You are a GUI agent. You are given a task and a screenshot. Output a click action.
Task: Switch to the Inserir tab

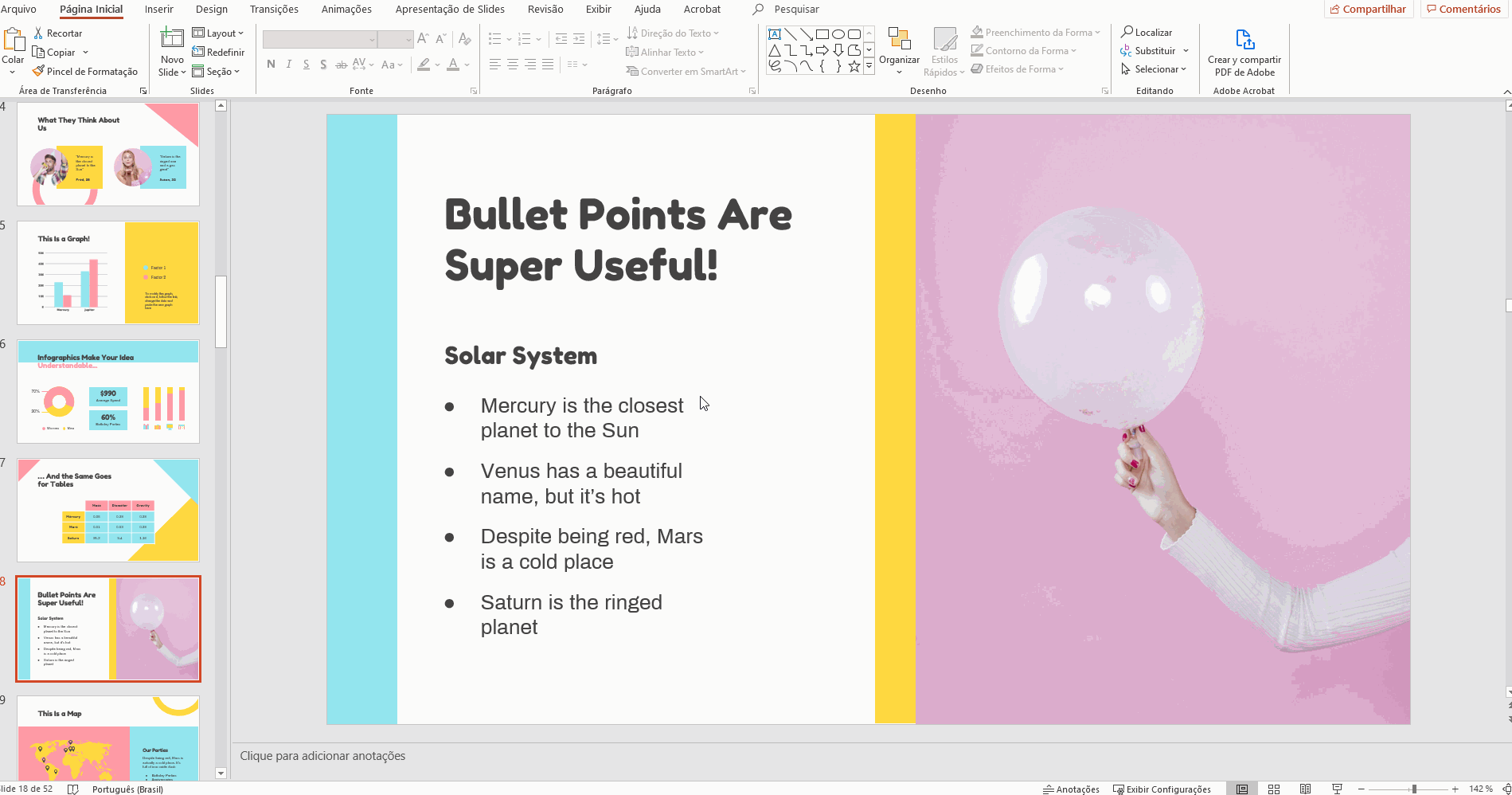pos(158,9)
